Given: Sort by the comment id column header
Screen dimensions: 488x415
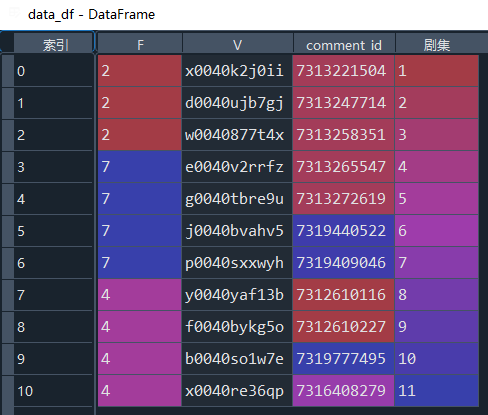Looking at the screenshot, I should 344,44.
